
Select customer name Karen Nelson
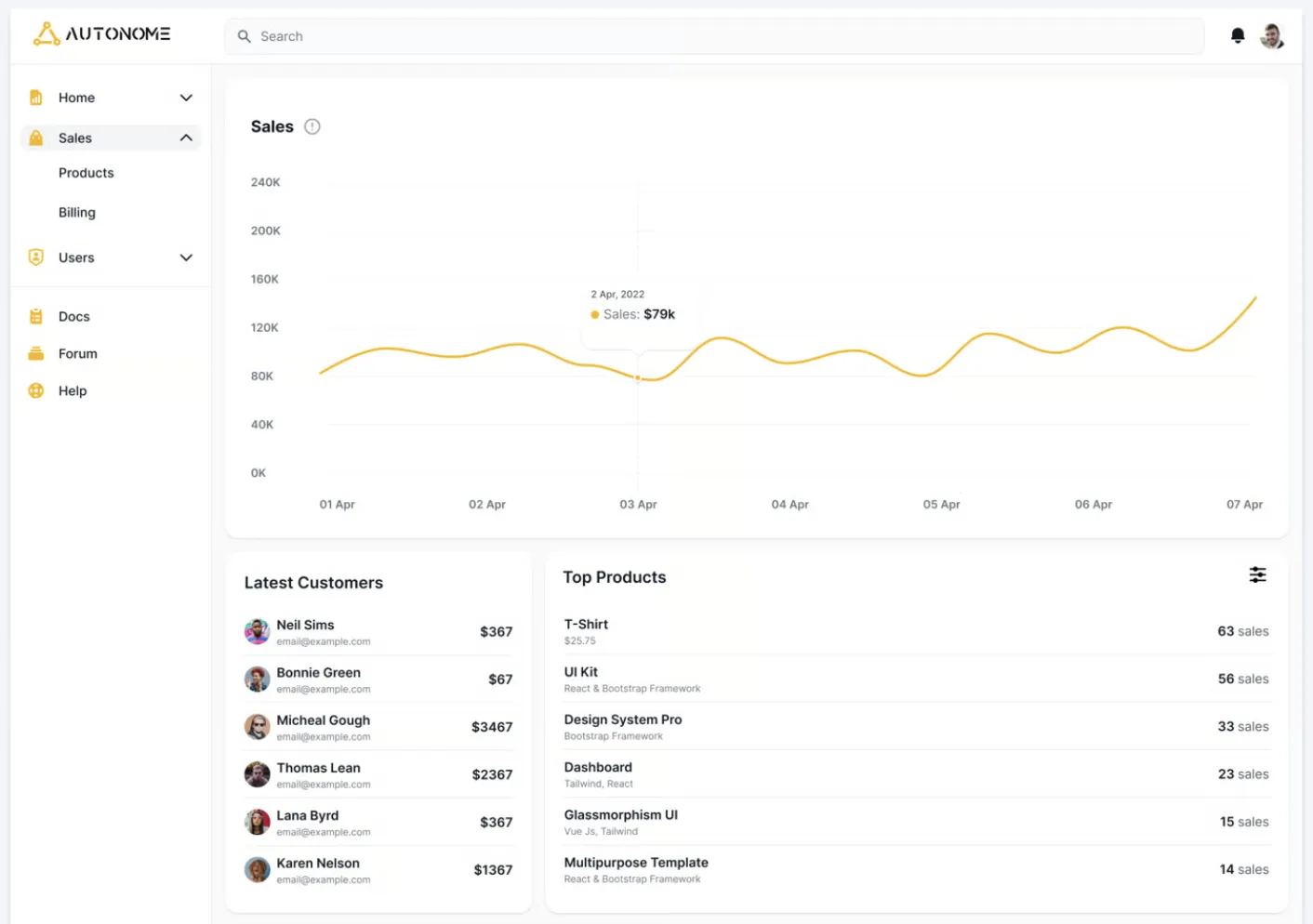(317, 863)
